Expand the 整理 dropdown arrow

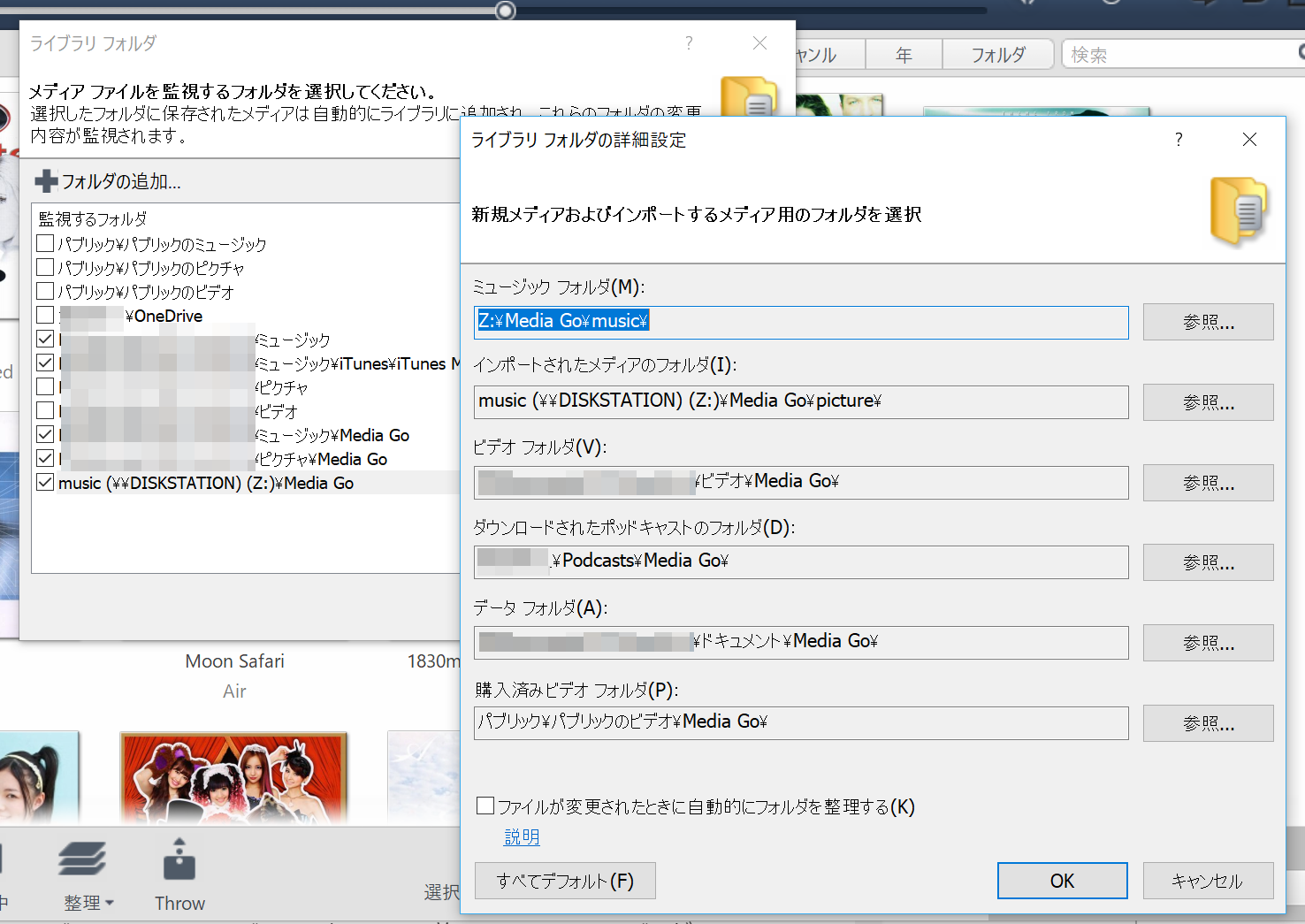[x=110, y=903]
